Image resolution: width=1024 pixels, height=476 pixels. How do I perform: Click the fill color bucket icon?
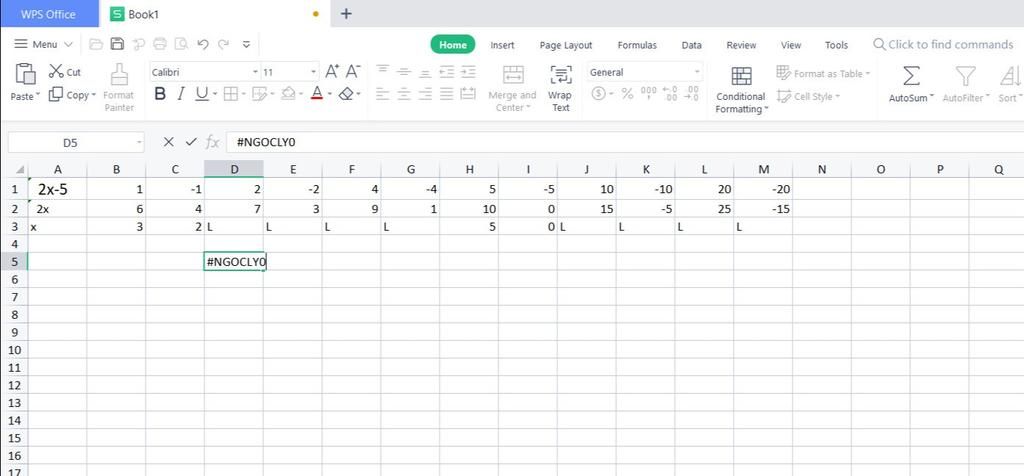pos(288,94)
